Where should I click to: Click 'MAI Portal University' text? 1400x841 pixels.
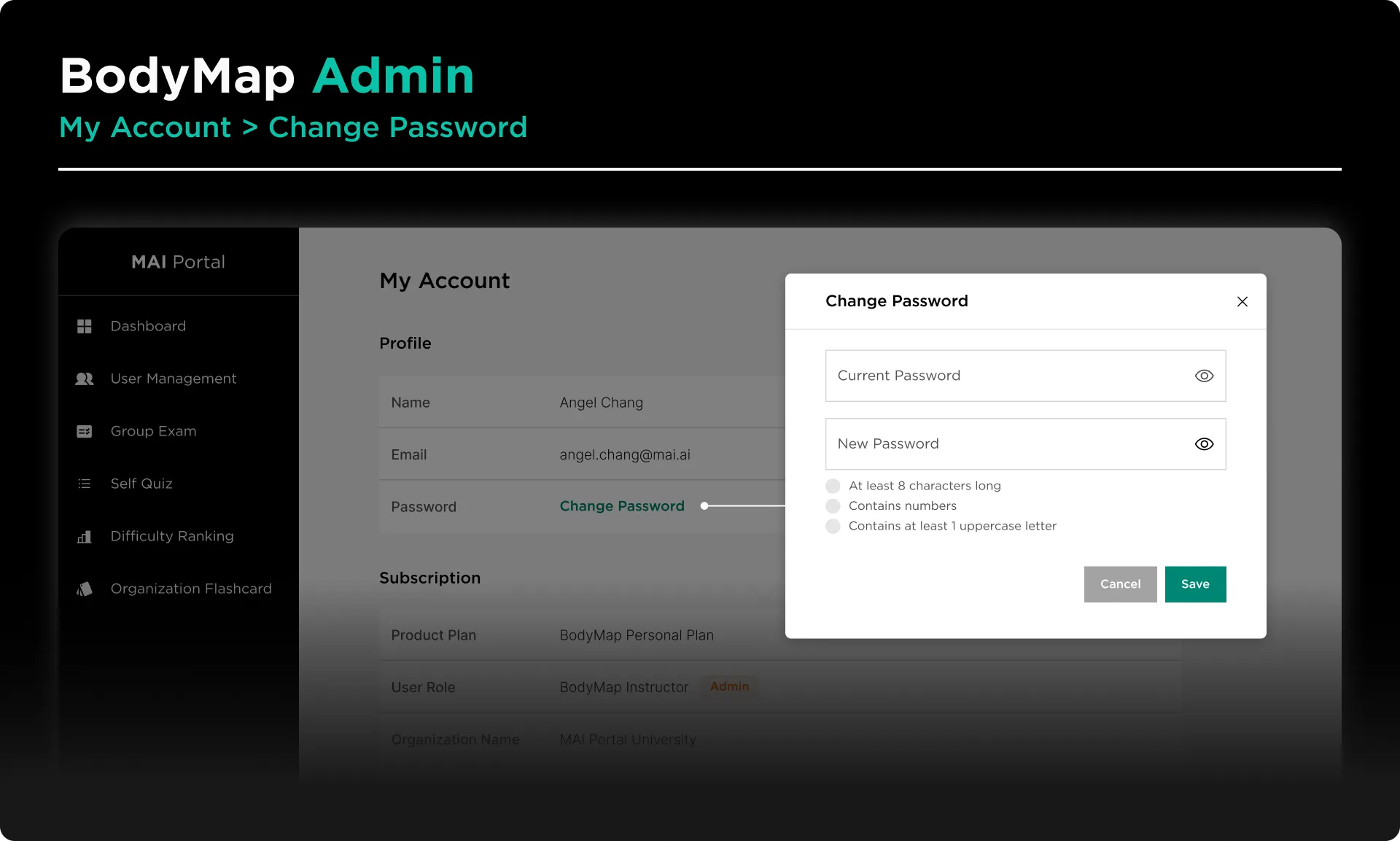(x=628, y=740)
